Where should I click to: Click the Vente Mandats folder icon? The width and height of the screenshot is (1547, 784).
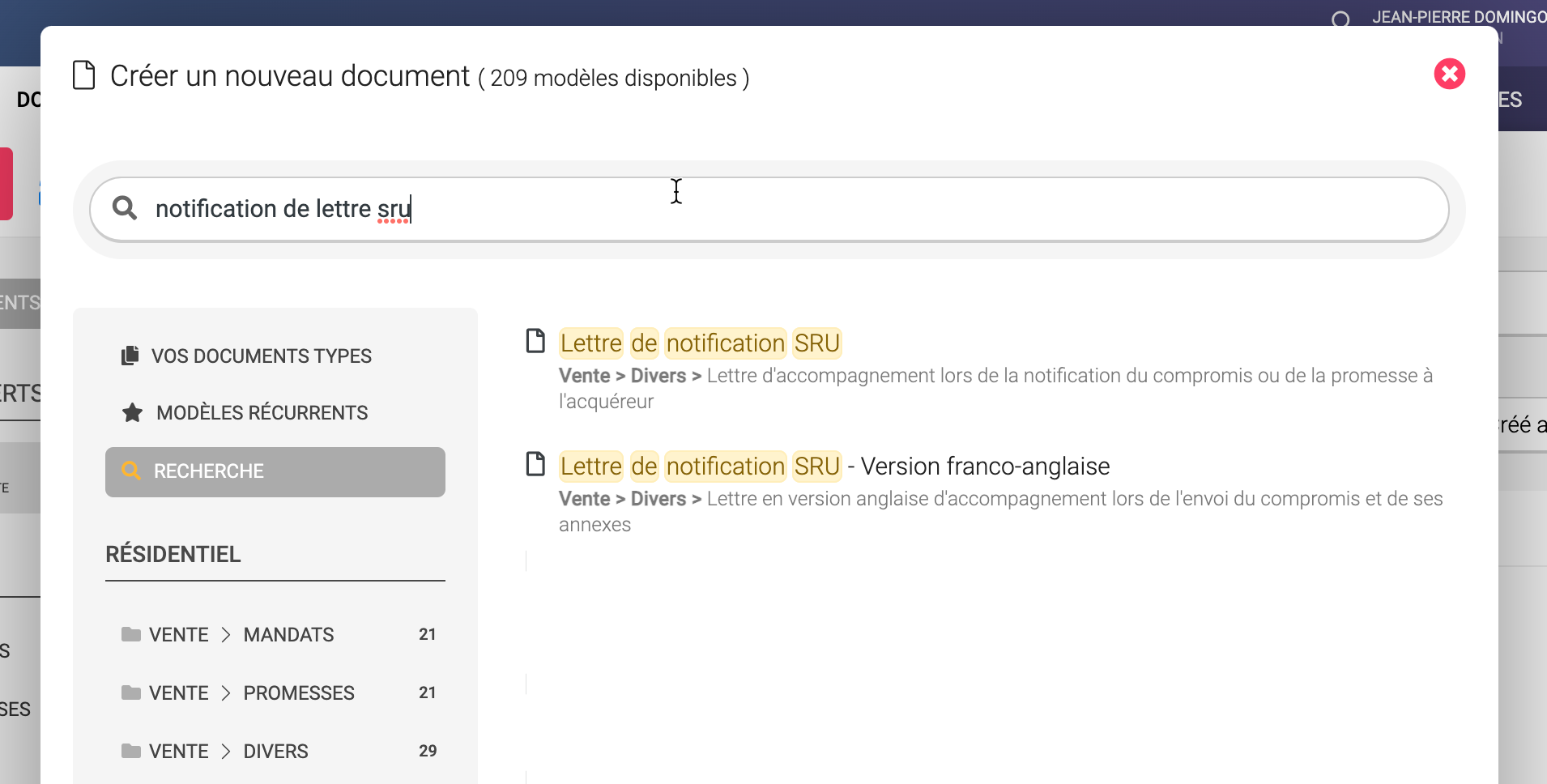pos(130,634)
